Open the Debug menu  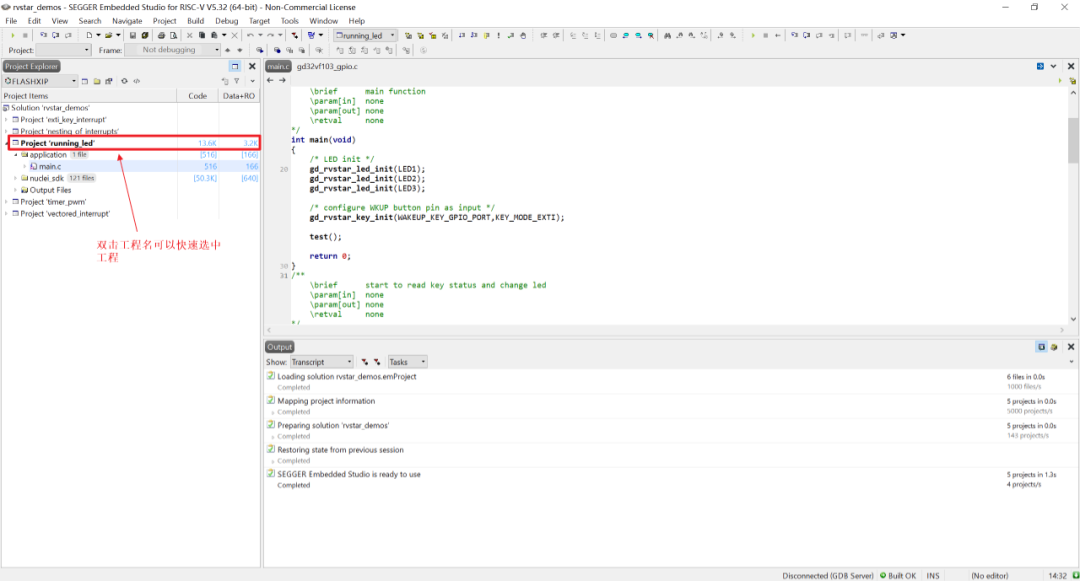pos(227,21)
